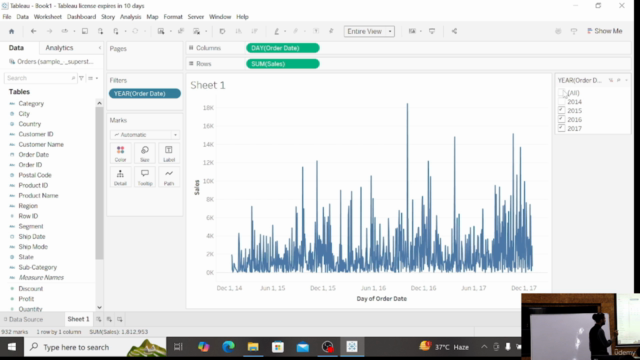Open the Format menu
640x360 pixels.
[x=173, y=17]
